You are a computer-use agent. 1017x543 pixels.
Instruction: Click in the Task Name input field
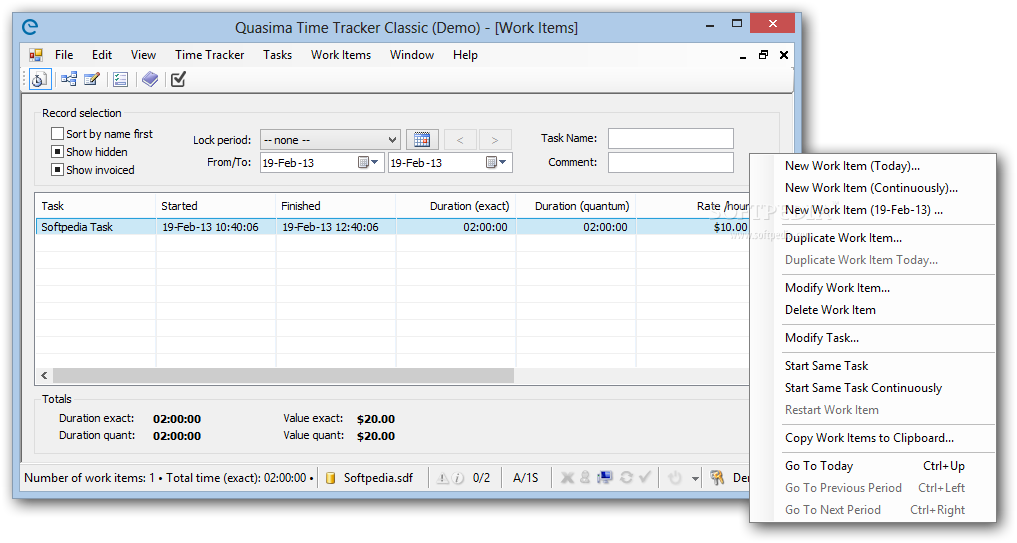[671, 139]
